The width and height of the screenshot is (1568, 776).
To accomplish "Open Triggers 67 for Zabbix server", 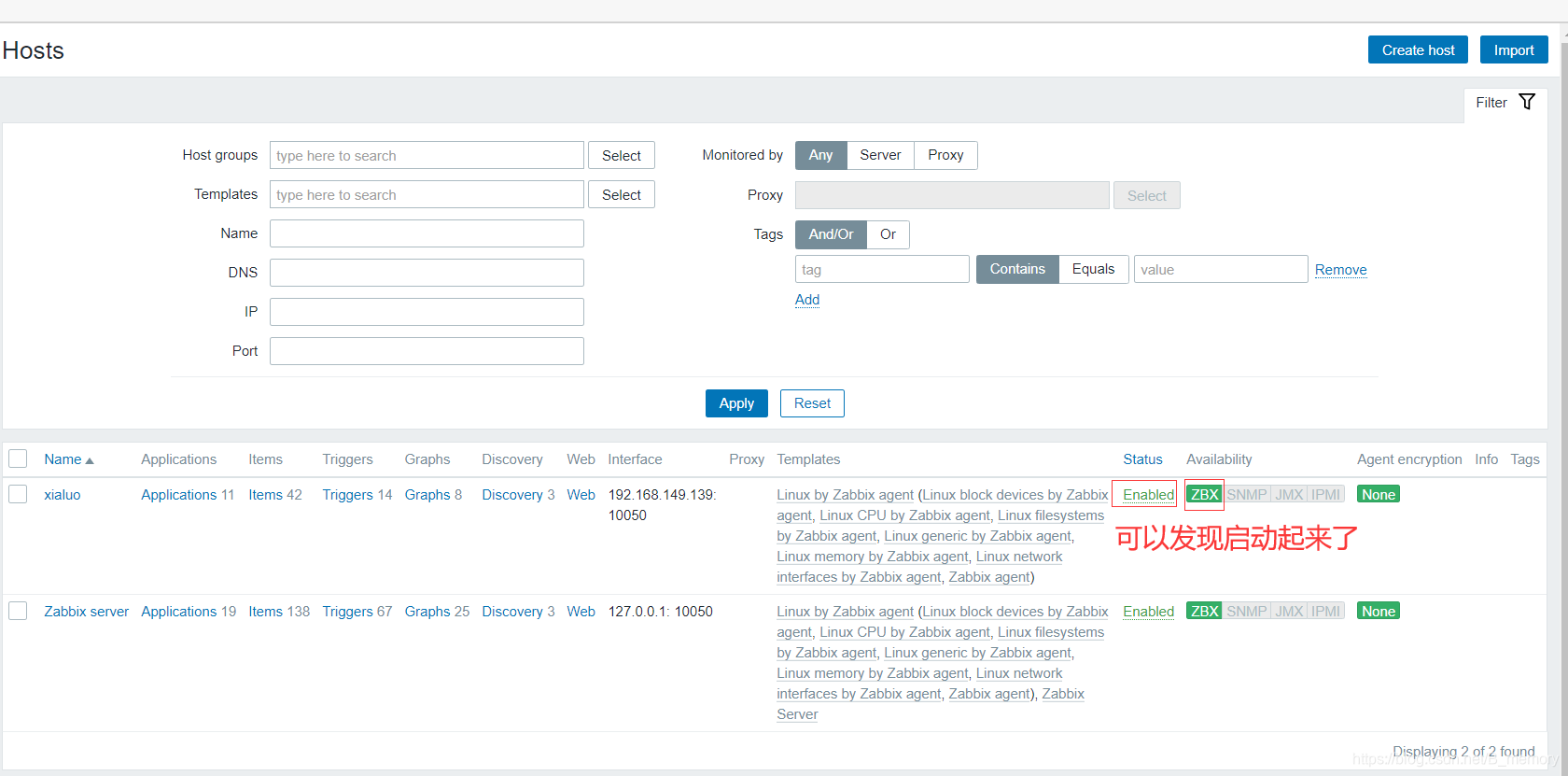I will (x=347, y=612).
